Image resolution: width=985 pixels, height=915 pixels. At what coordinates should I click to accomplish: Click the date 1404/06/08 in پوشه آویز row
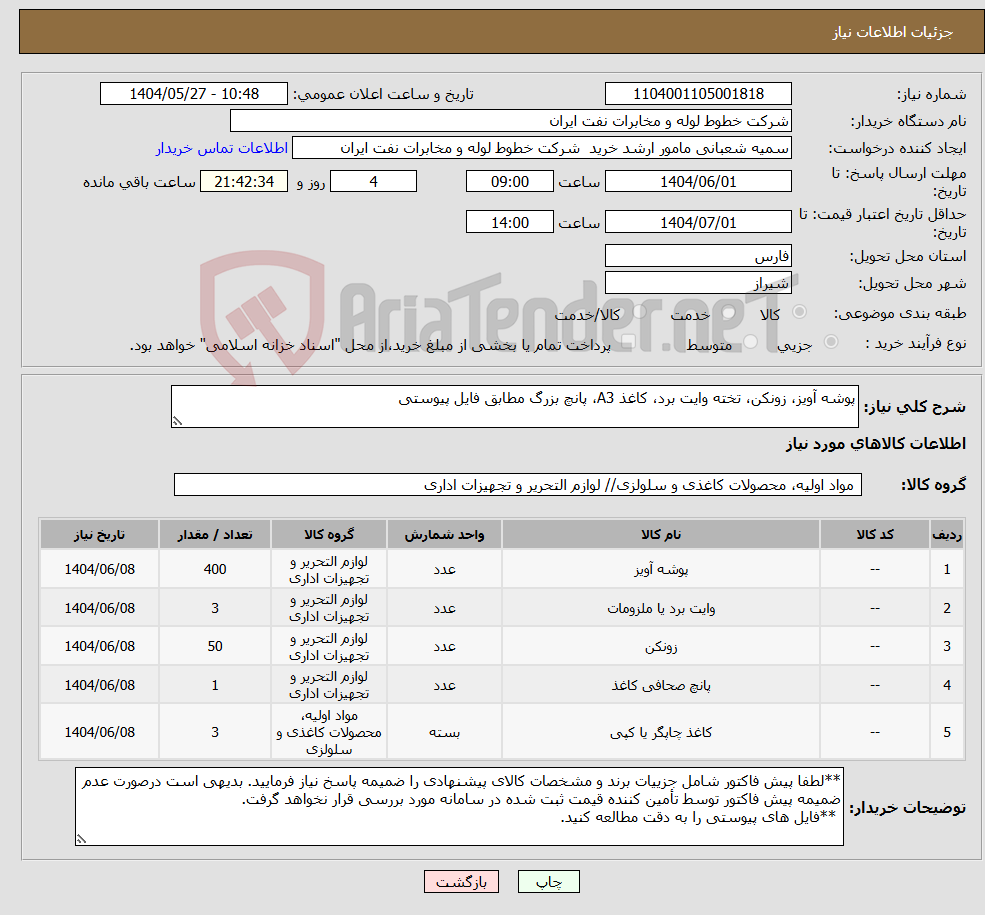(x=99, y=569)
